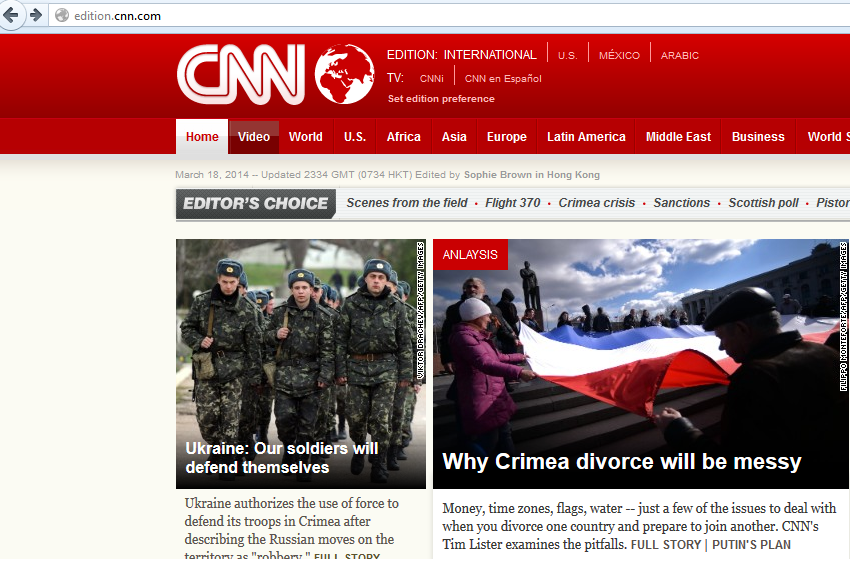The width and height of the screenshot is (850, 566).
Task: Click the globe icon in address bar
Action: click(62, 16)
